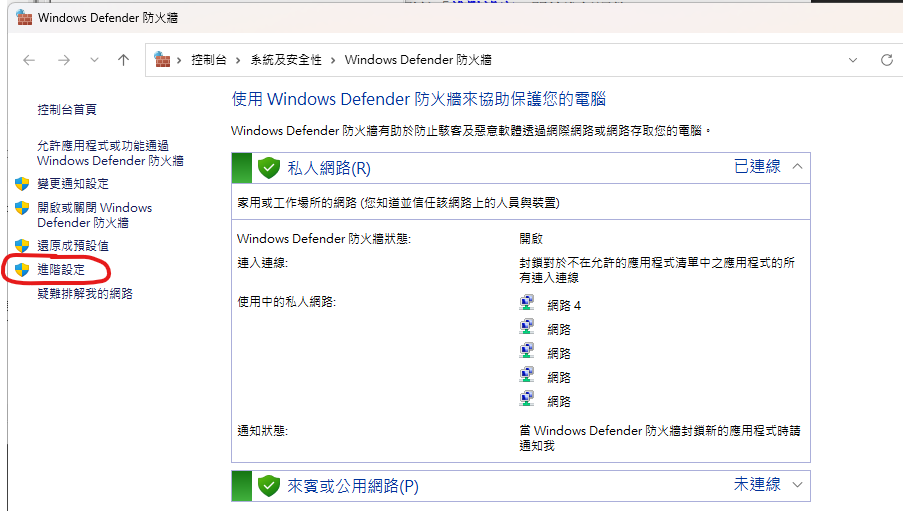Go to 控制台首頁 in sidebar
The image size is (903, 511).
(x=67, y=109)
